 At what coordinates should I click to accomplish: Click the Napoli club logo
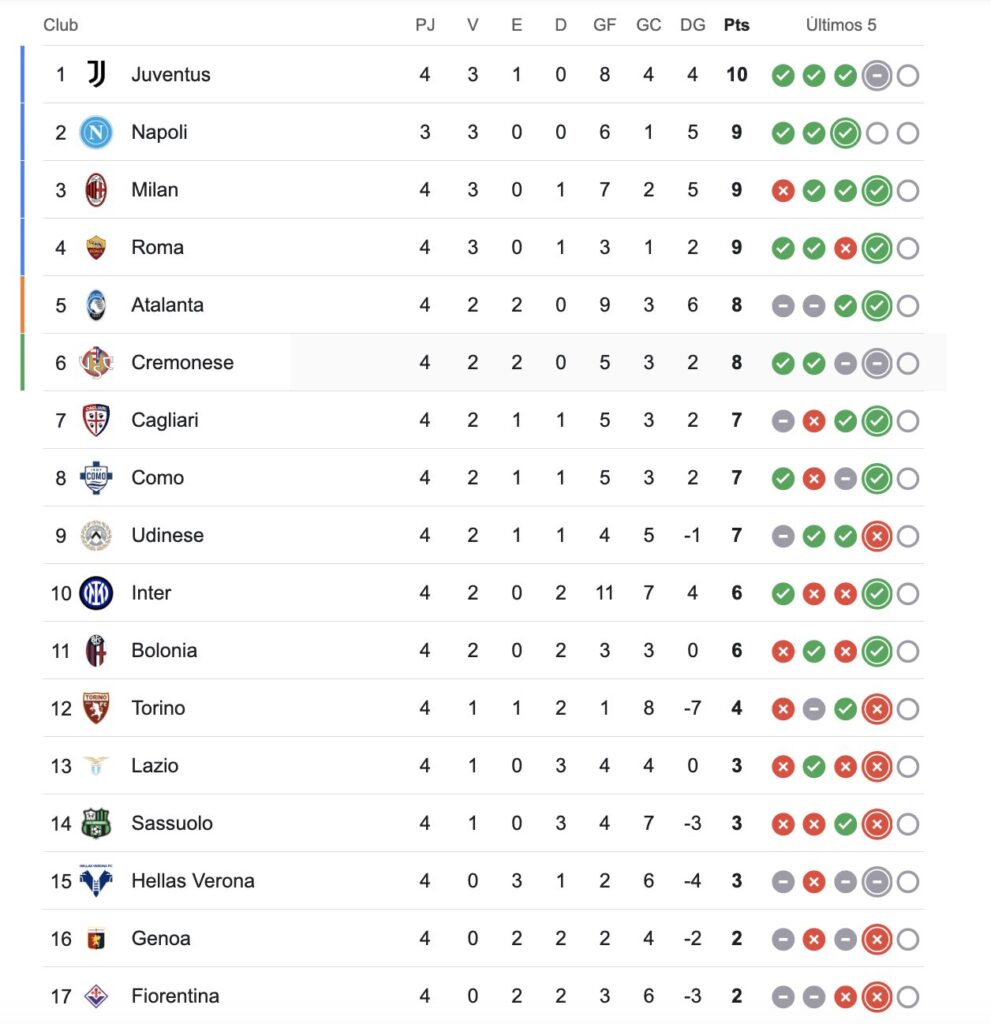pyautogui.click(x=96, y=132)
